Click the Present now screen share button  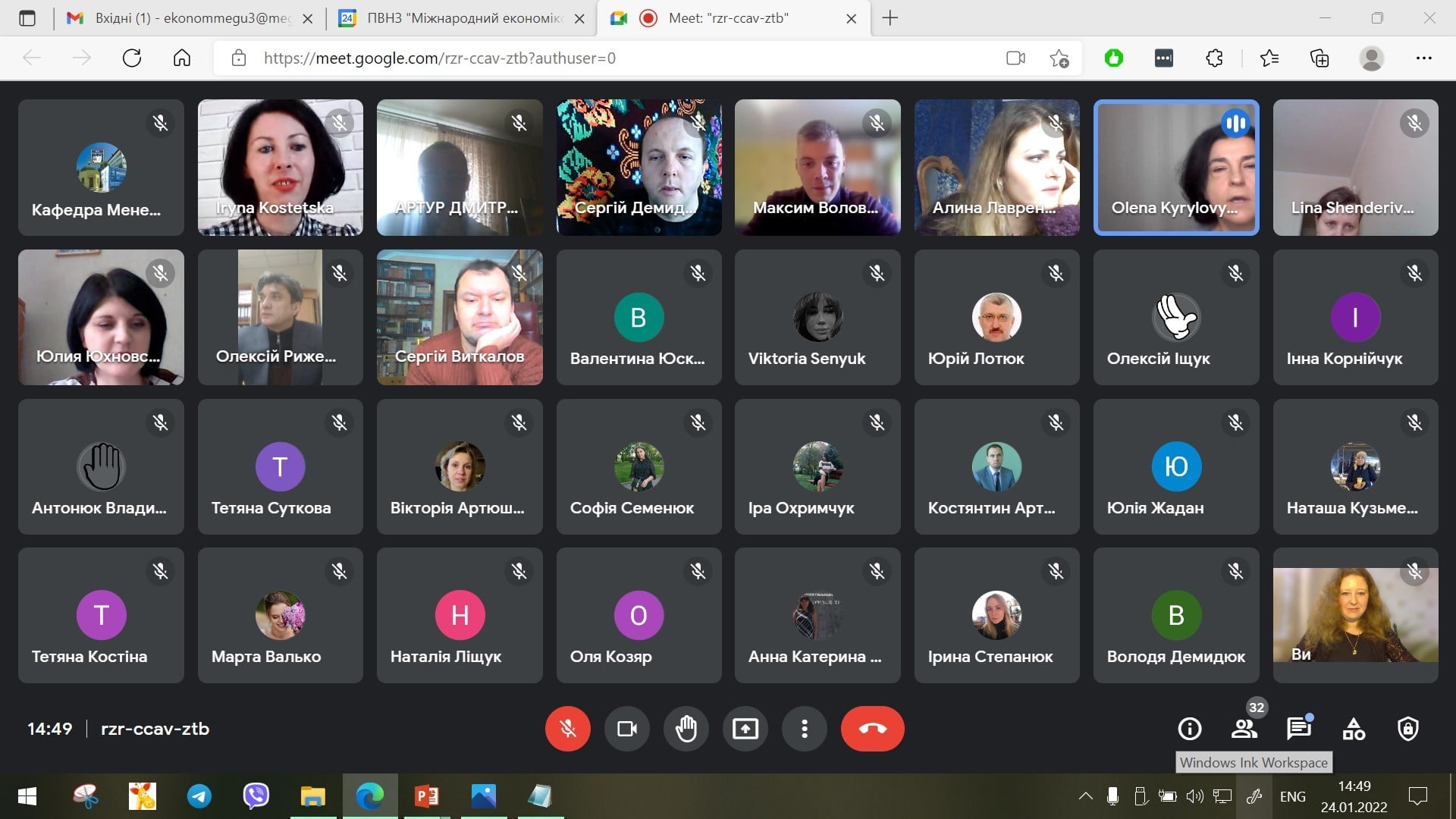(x=745, y=729)
